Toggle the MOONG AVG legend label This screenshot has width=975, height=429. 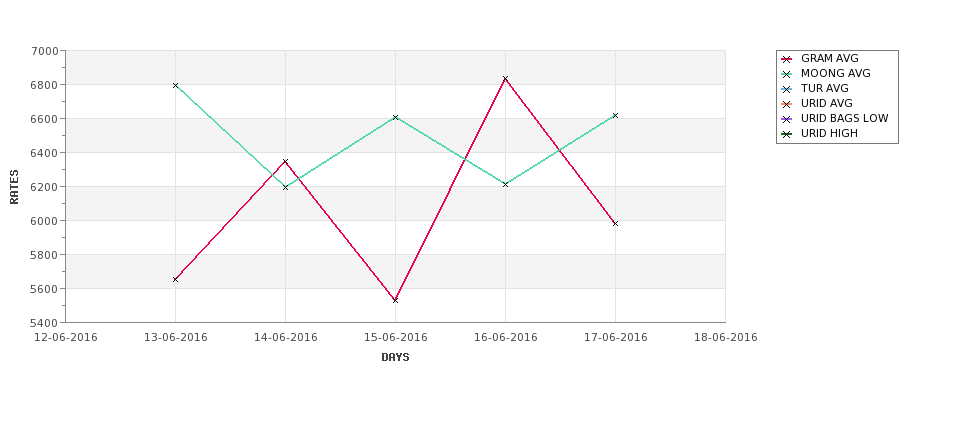point(836,73)
